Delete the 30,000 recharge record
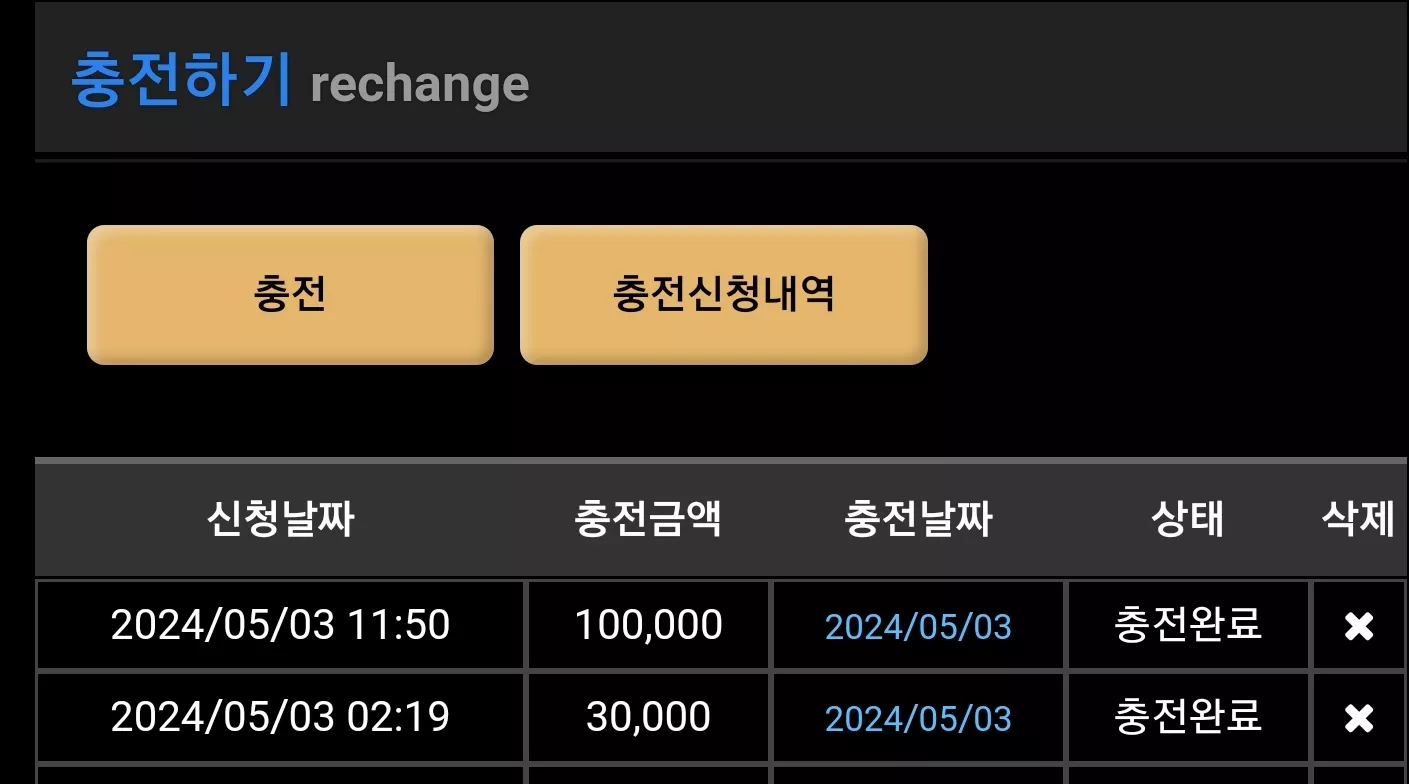This screenshot has height=784, width=1409. click(x=1358, y=718)
